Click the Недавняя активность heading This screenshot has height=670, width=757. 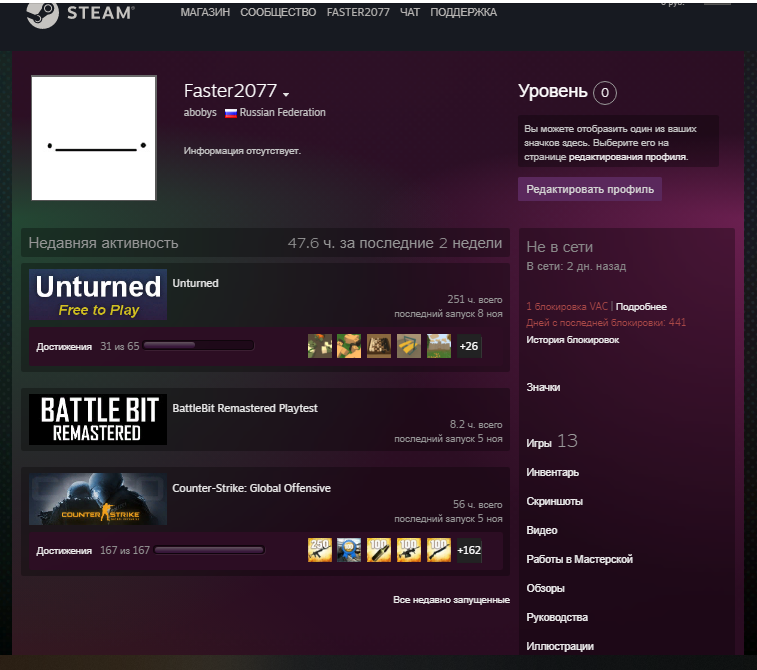point(103,243)
